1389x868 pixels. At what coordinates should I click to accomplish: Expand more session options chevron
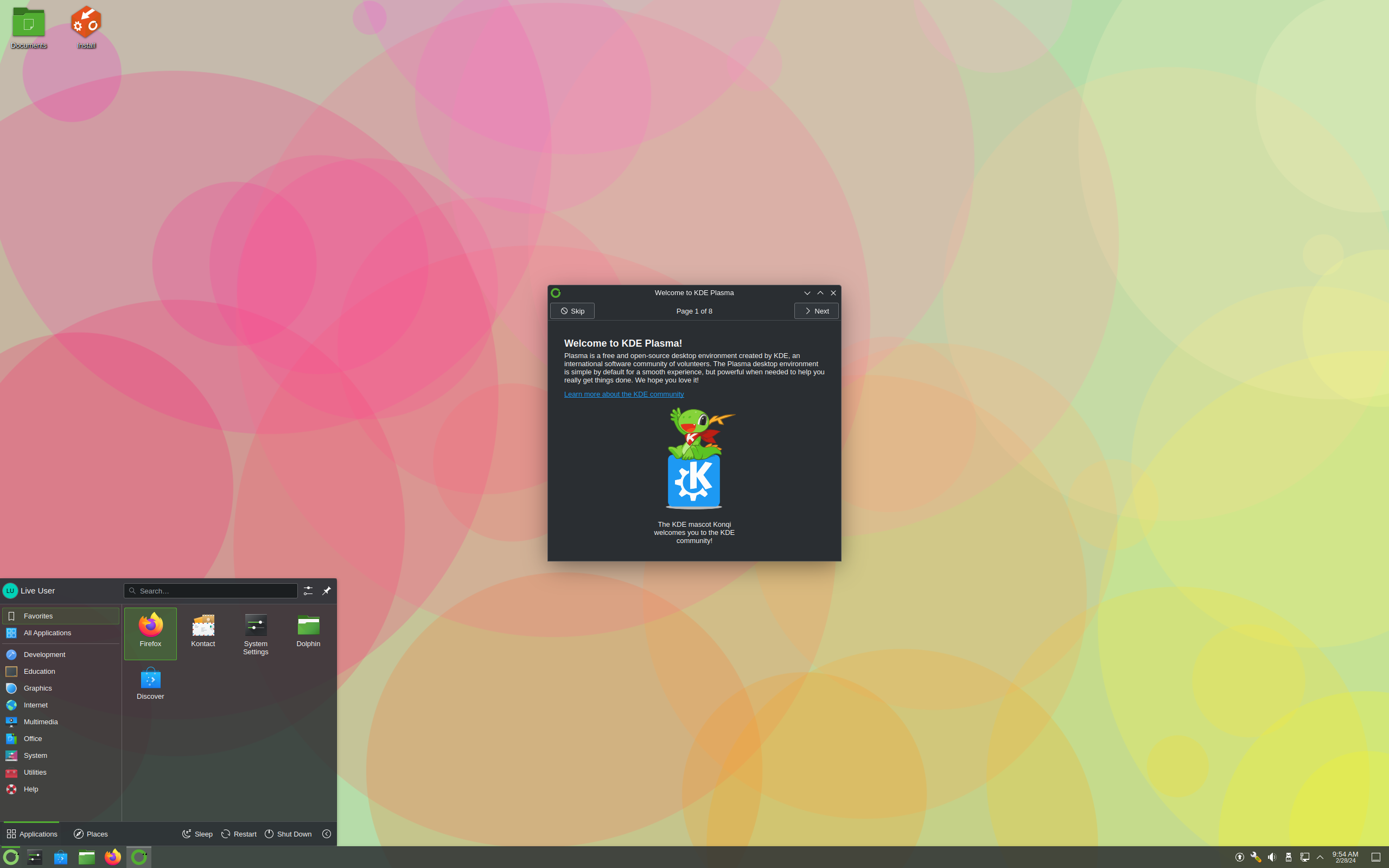327,834
